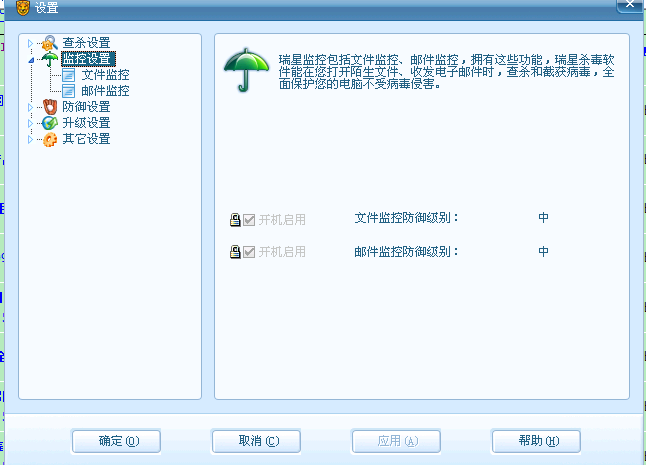
Task: Select 防御设置 in the settings tree
Action: (x=86, y=107)
